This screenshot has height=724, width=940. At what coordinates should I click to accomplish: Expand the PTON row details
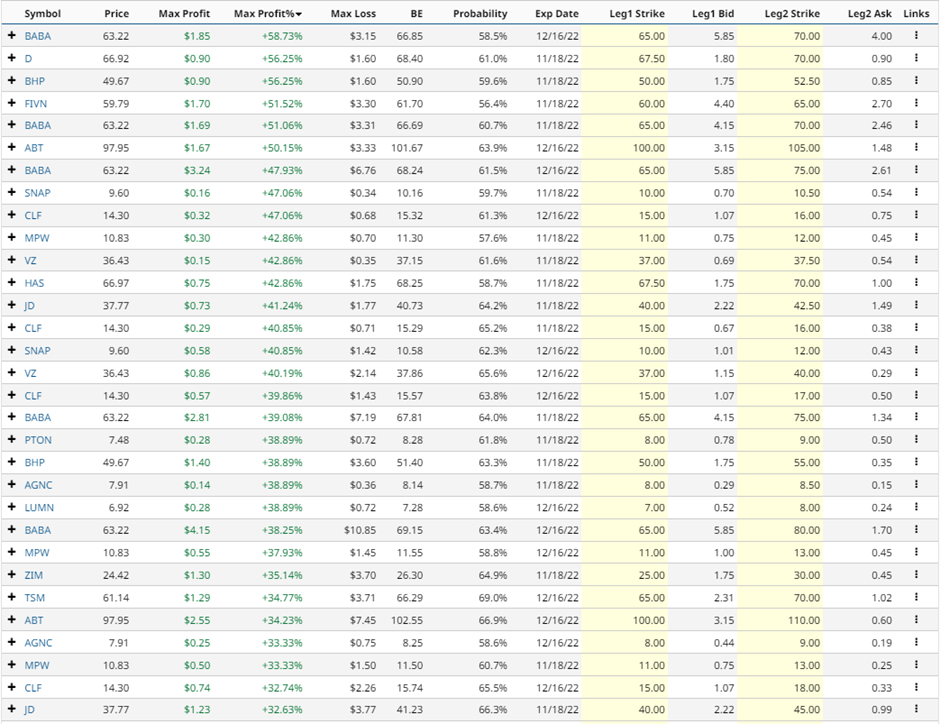pyautogui.click(x=11, y=440)
